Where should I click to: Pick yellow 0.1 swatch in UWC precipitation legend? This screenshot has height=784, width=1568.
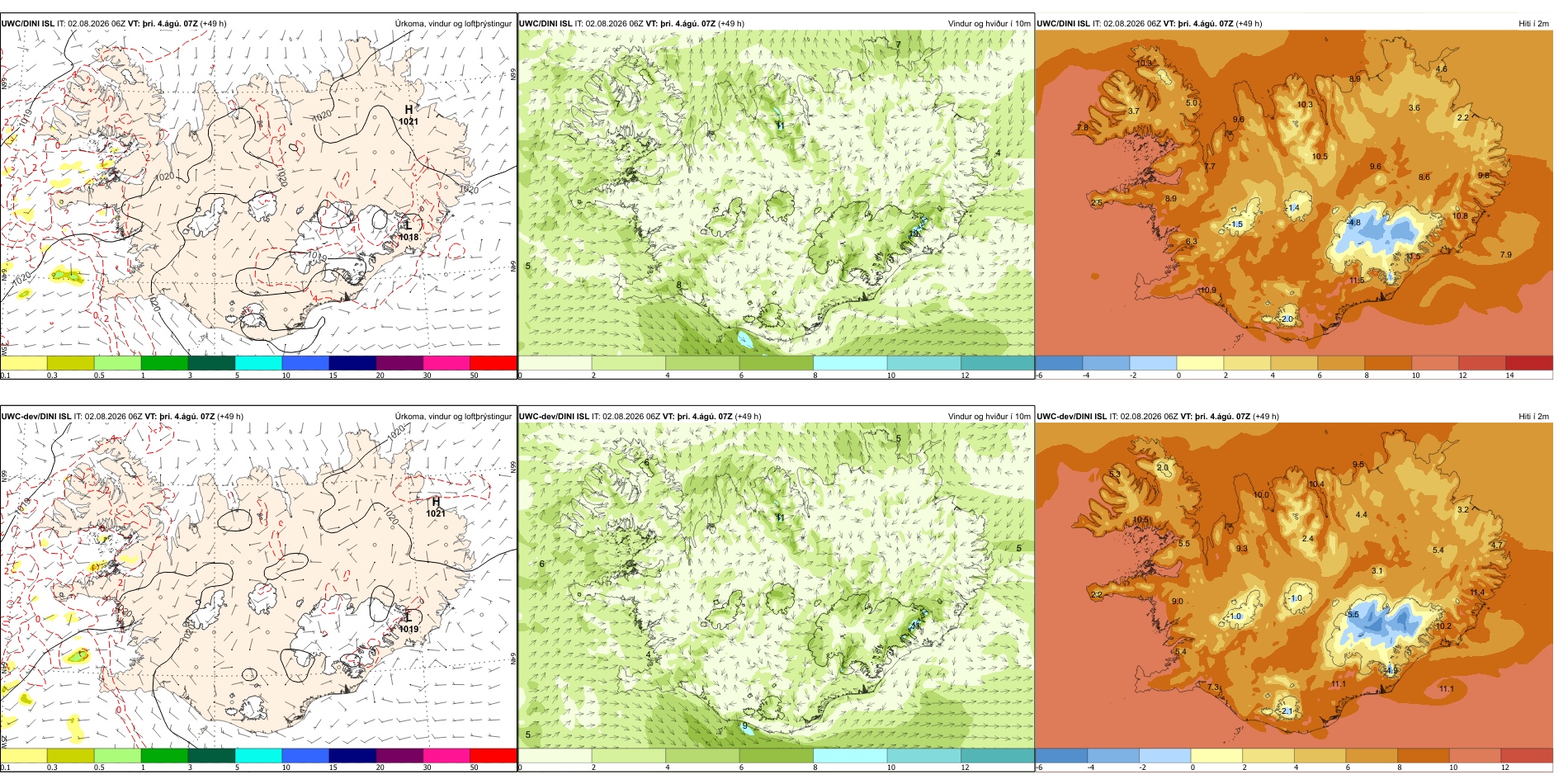[x=24, y=363]
